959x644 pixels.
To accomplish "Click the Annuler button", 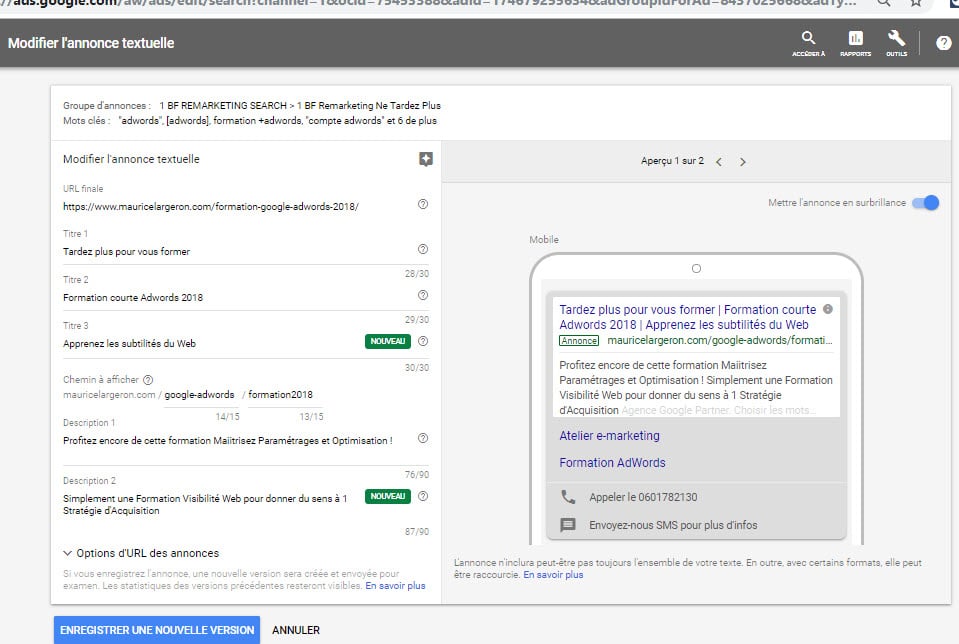I will pos(296,630).
